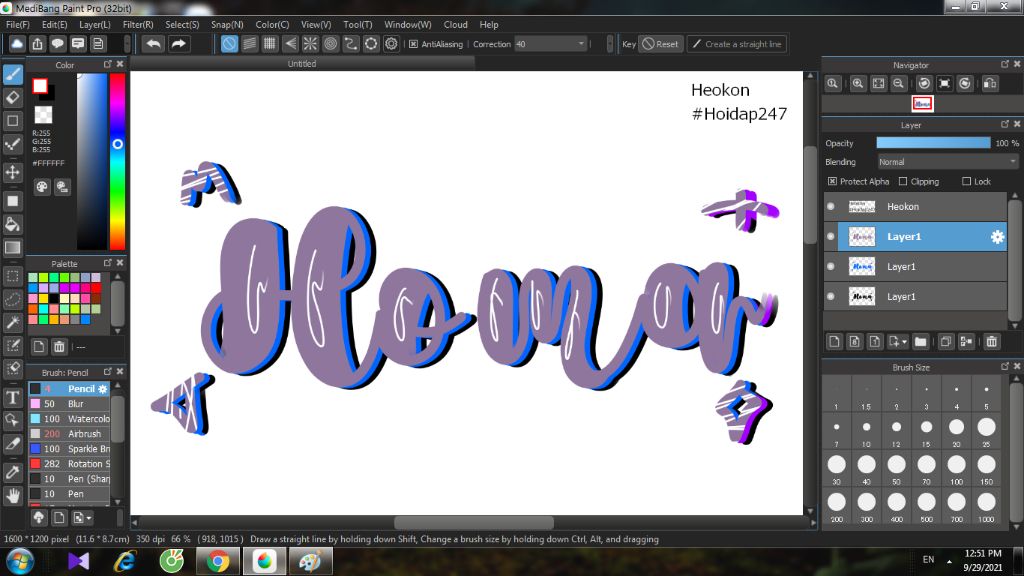Screen dimensions: 1024x576
Task: Click the cloud save icon
Action: 17,44
